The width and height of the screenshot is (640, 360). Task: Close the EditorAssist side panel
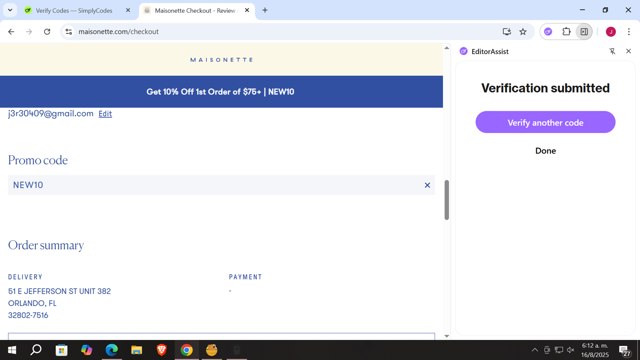click(x=628, y=51)
